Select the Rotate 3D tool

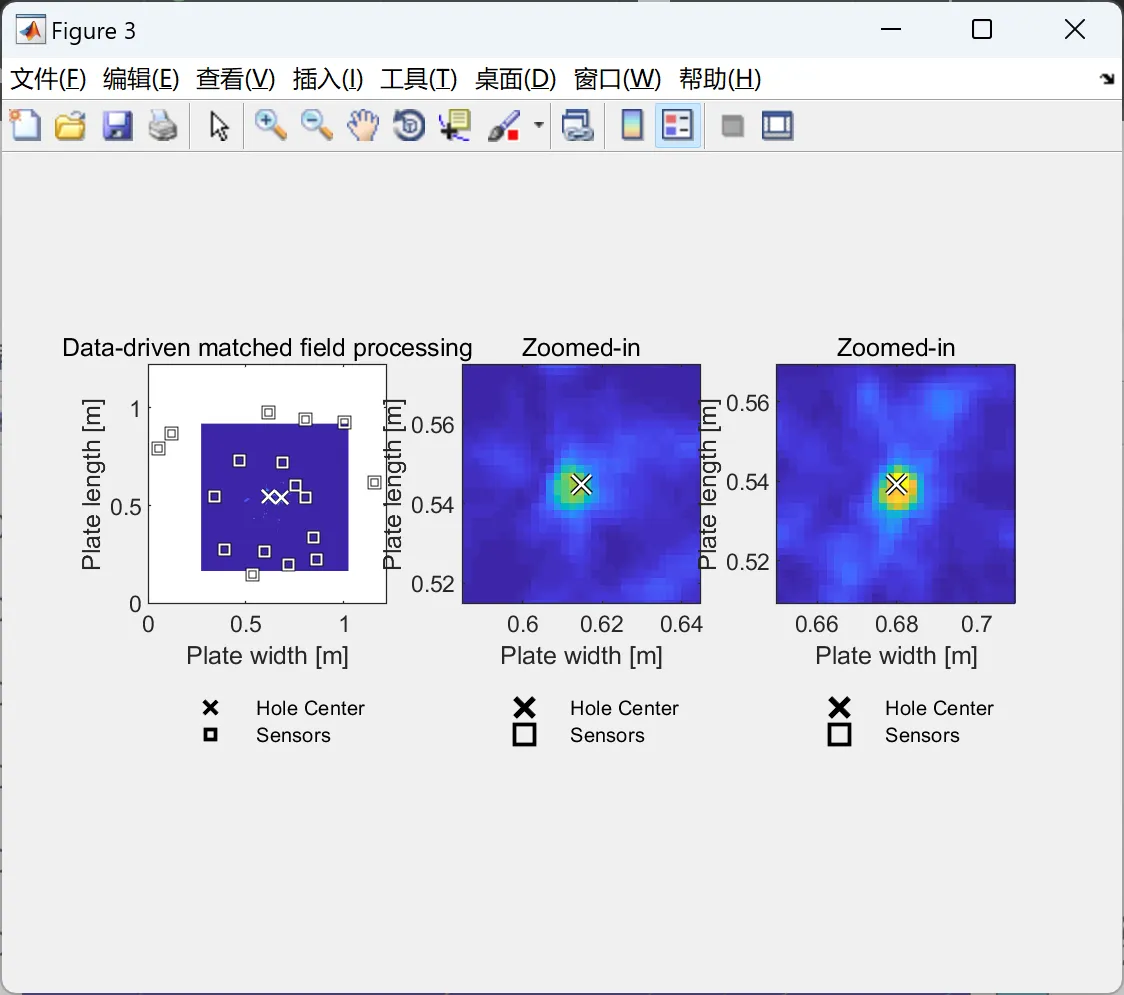click(x=409, y=126)
